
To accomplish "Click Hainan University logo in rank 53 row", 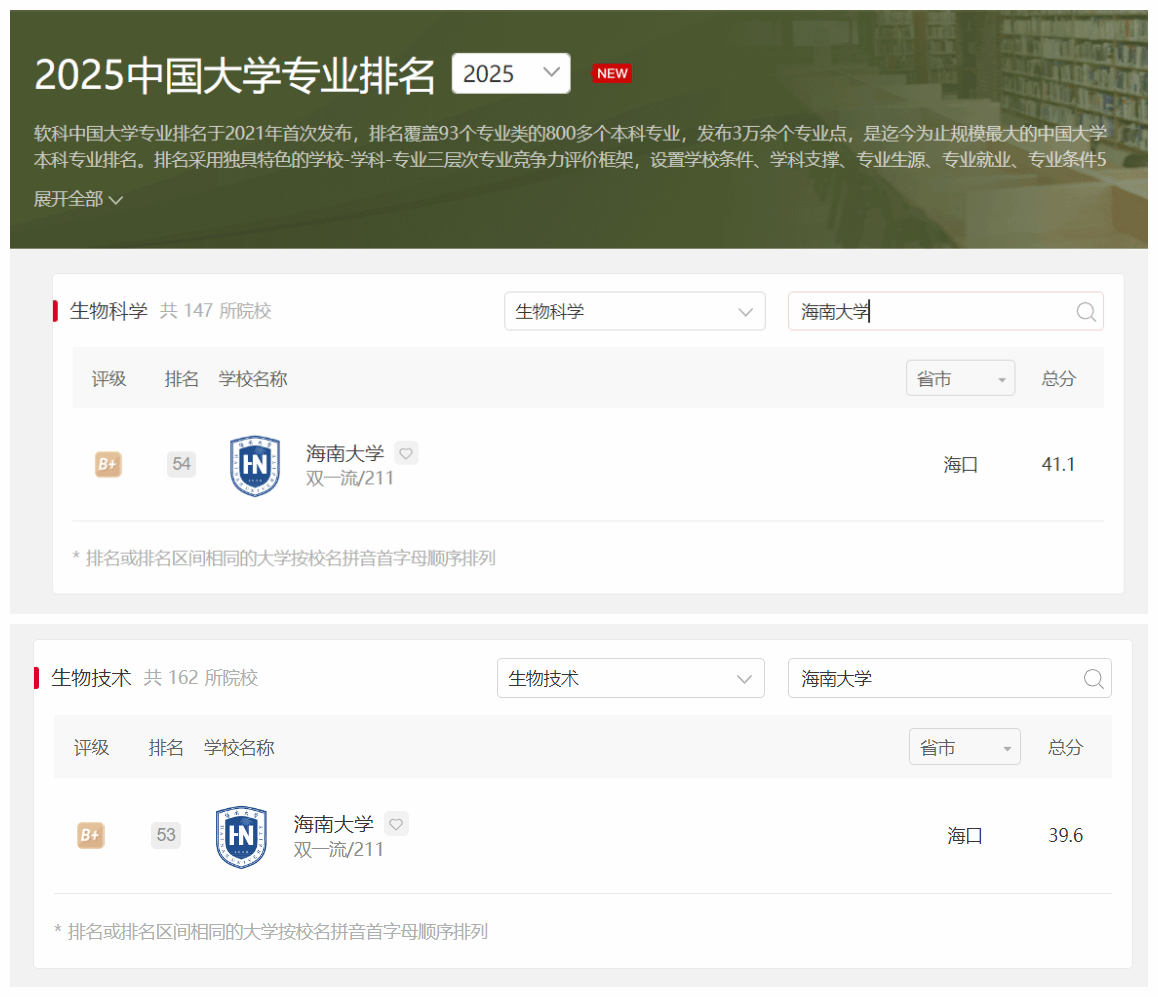I will (241, 837).
